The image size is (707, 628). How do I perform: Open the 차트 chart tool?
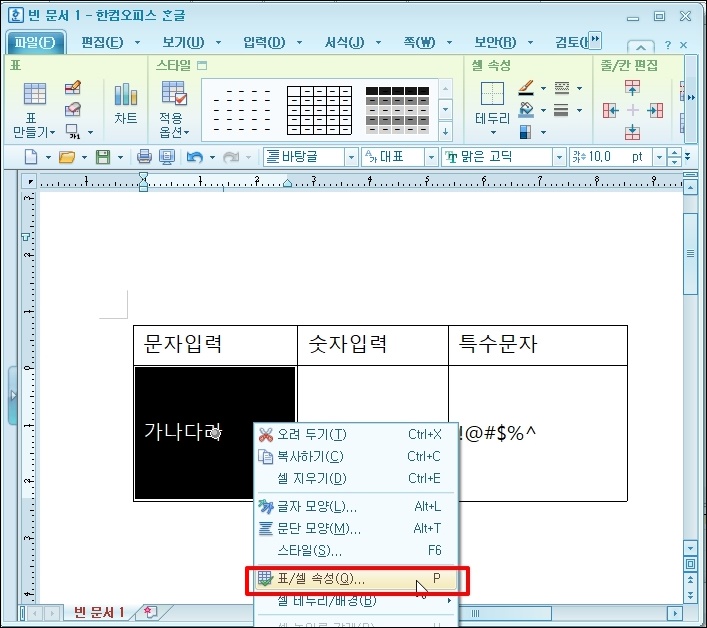(125, 104)
